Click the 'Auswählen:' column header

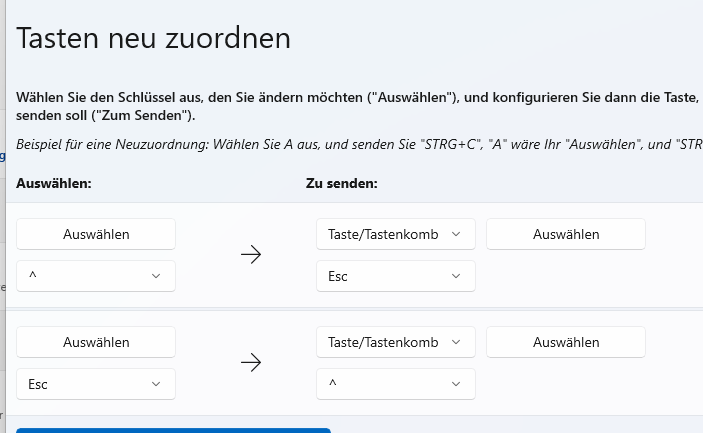[x=54, y=184]
